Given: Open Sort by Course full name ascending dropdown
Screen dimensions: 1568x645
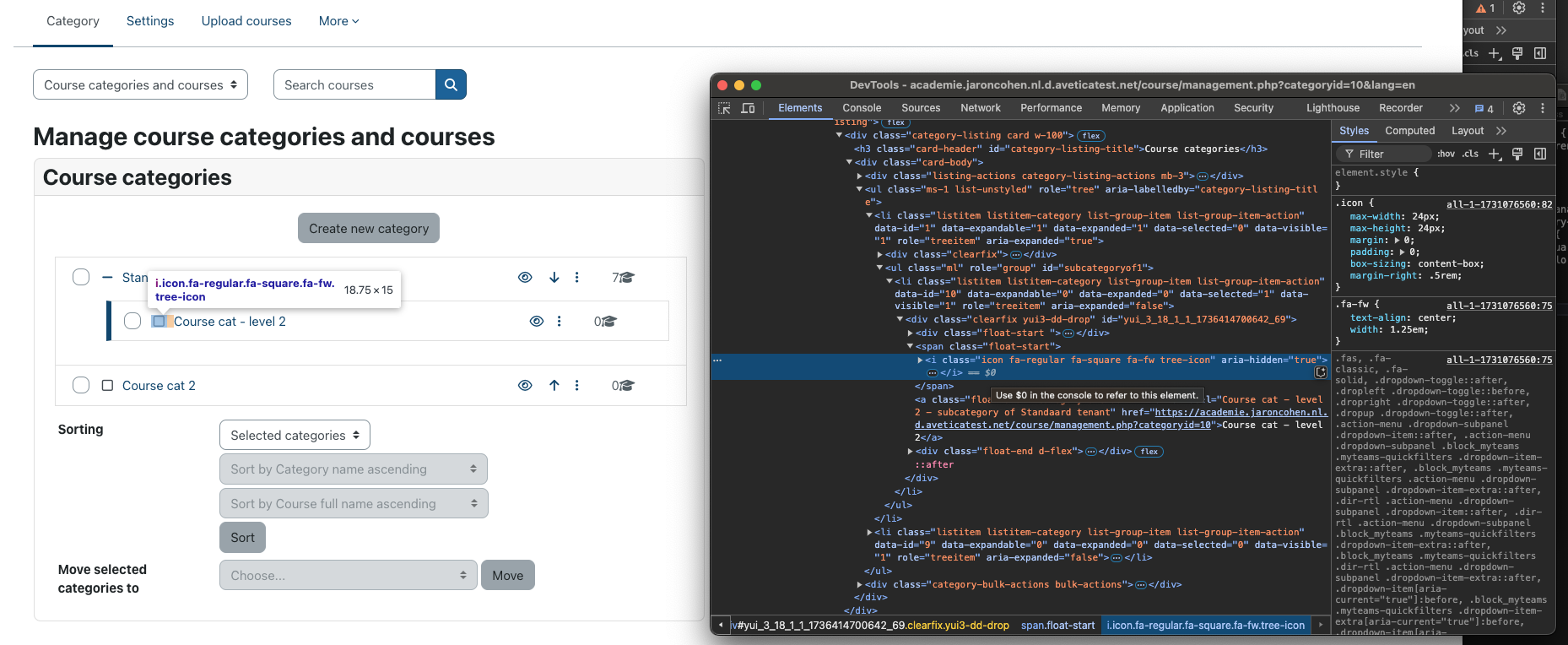Looking at the screenshot, I should (354, 503).
